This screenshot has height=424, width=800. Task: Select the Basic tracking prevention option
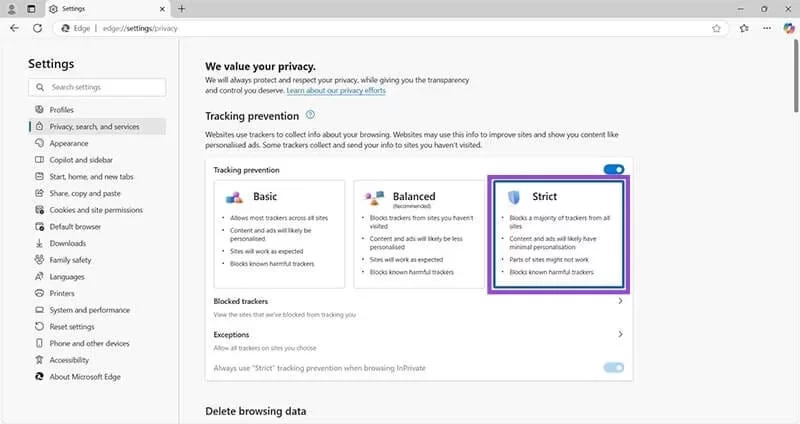[279, 232]
